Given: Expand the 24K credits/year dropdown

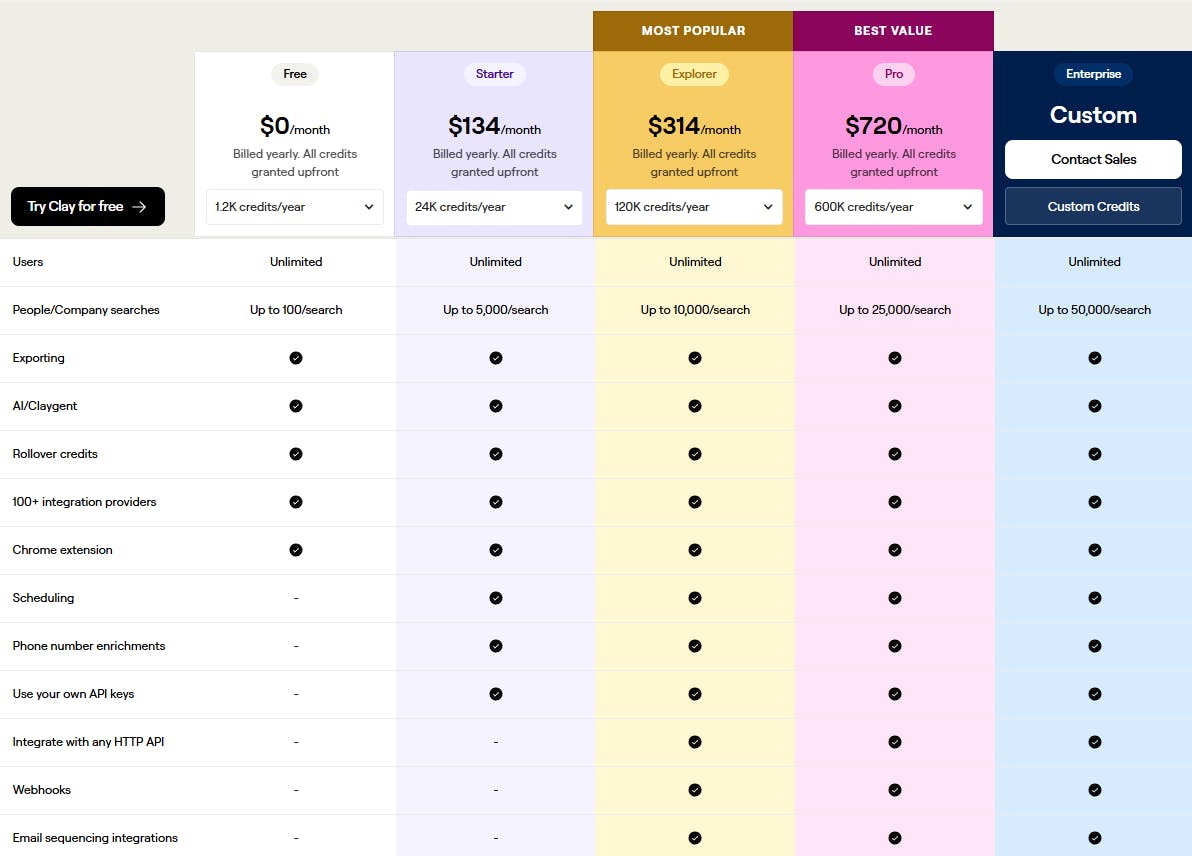Looking at the screenshot, I should (495, 207).
